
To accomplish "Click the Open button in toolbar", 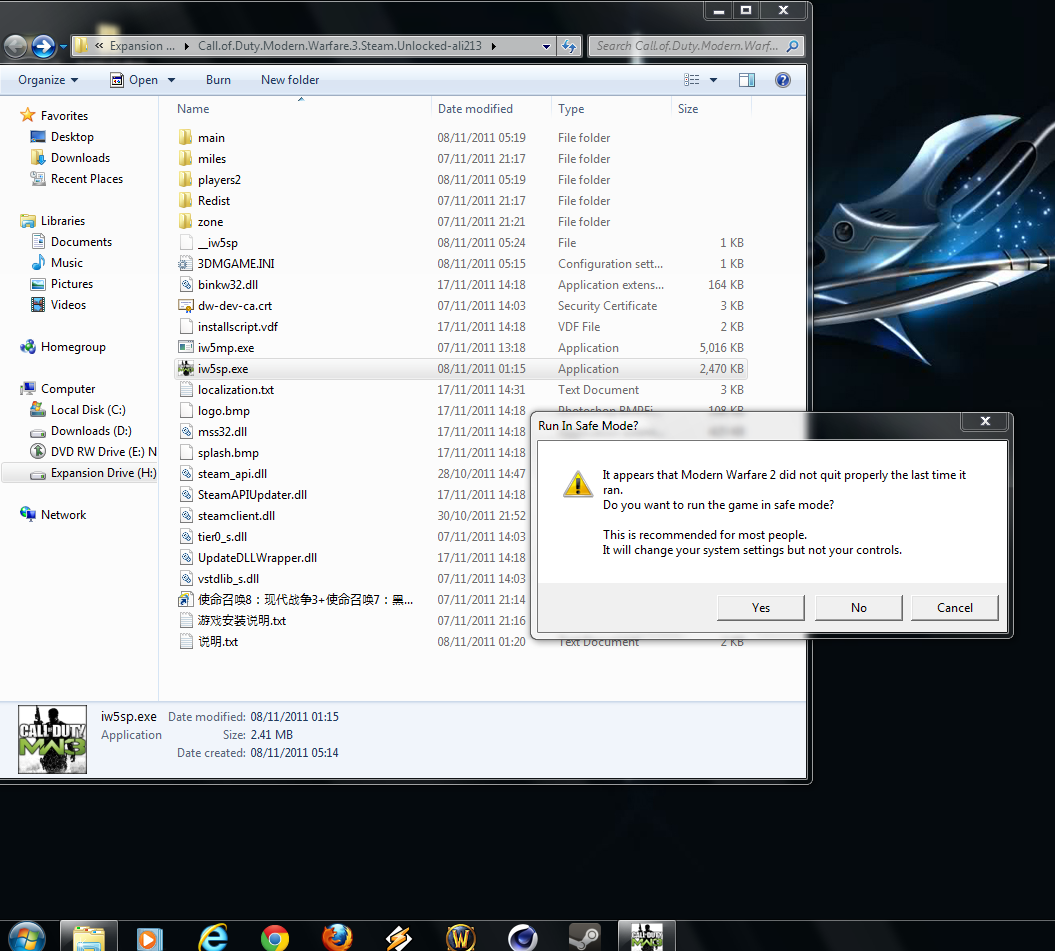I will pyautogui.click(x=135, y=80).
